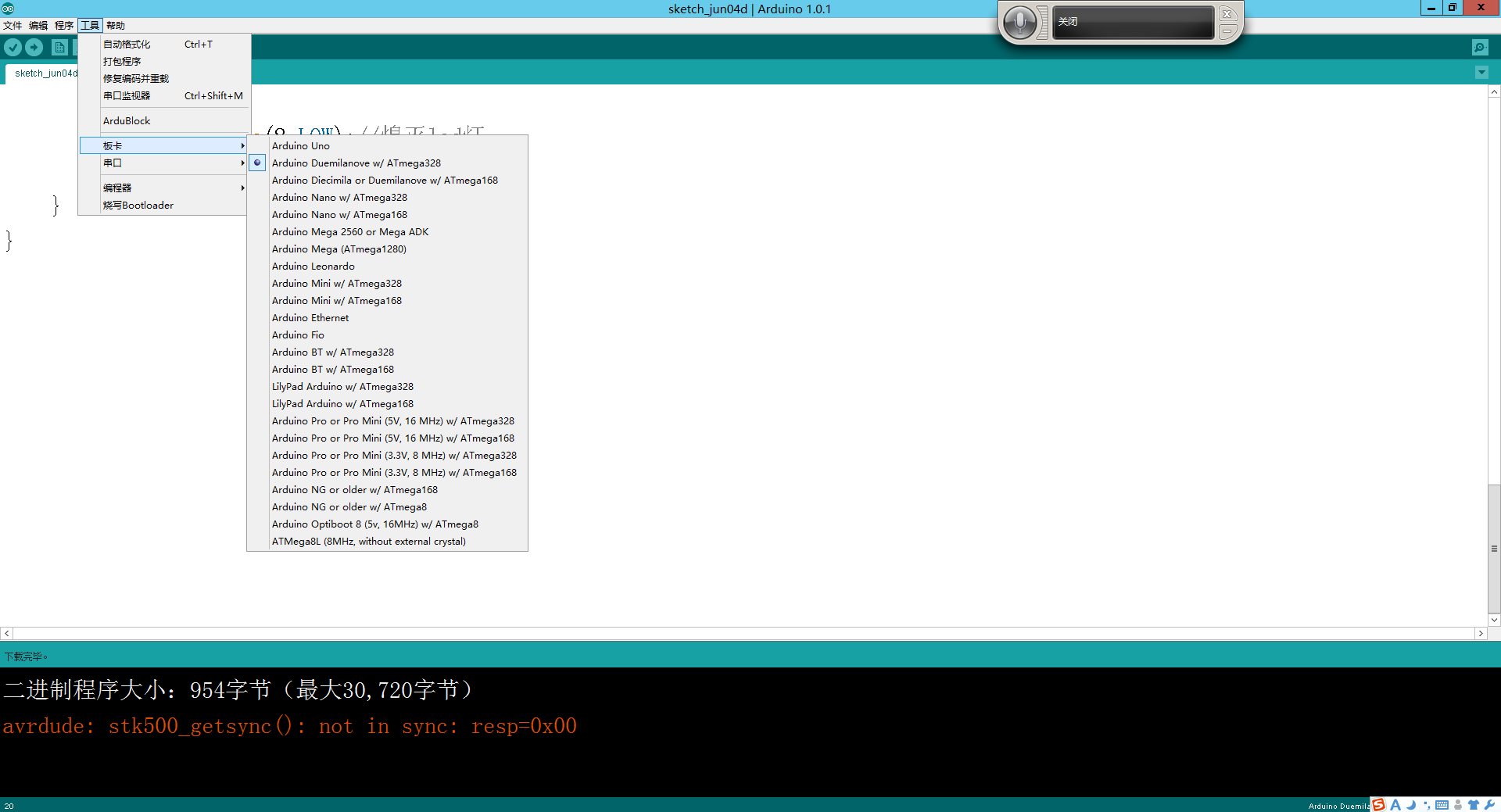Select Arduino Optiboot 8 w/ ATmega8

click(x=387, y=524)
